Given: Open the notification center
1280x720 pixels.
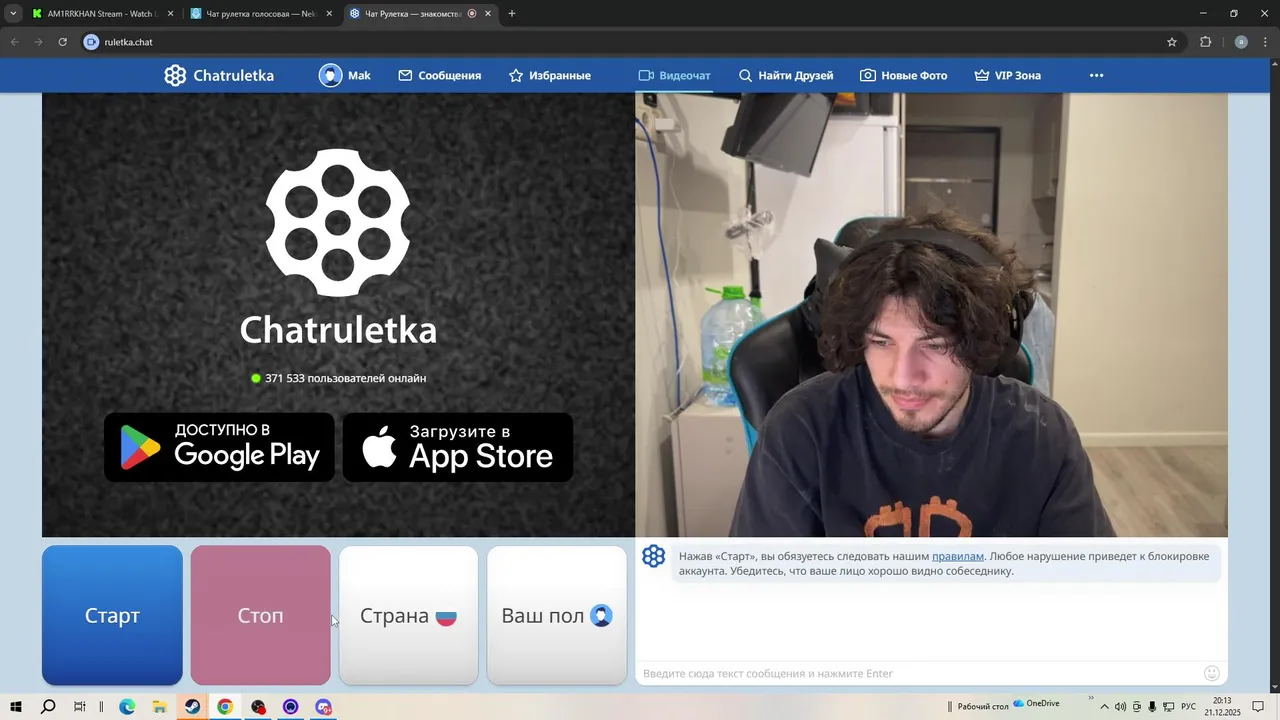Looking at the screenshot, I should pos(1259,707).
